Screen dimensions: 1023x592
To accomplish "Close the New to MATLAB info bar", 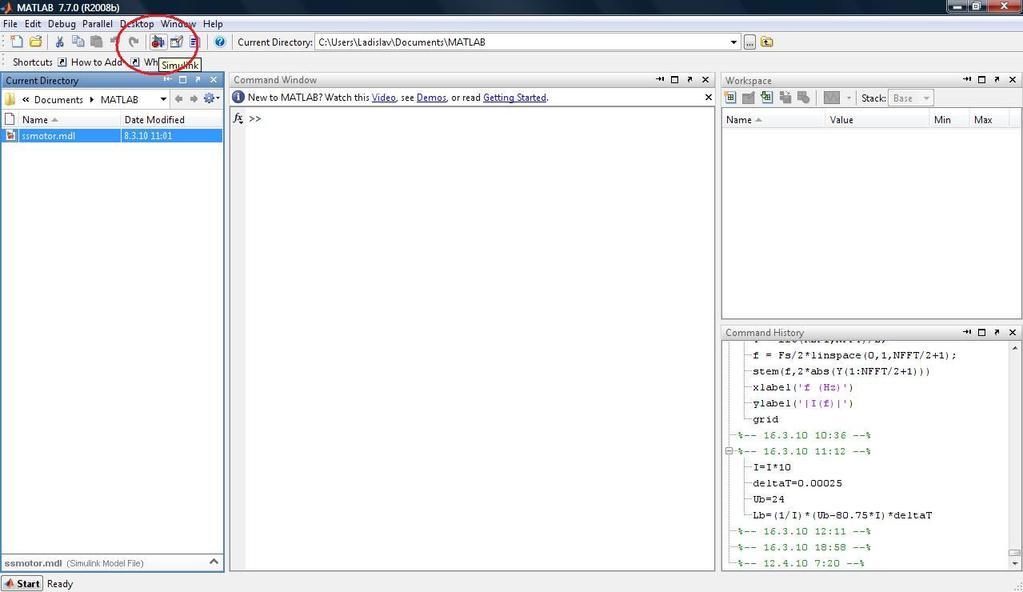I will pos(709,97).
